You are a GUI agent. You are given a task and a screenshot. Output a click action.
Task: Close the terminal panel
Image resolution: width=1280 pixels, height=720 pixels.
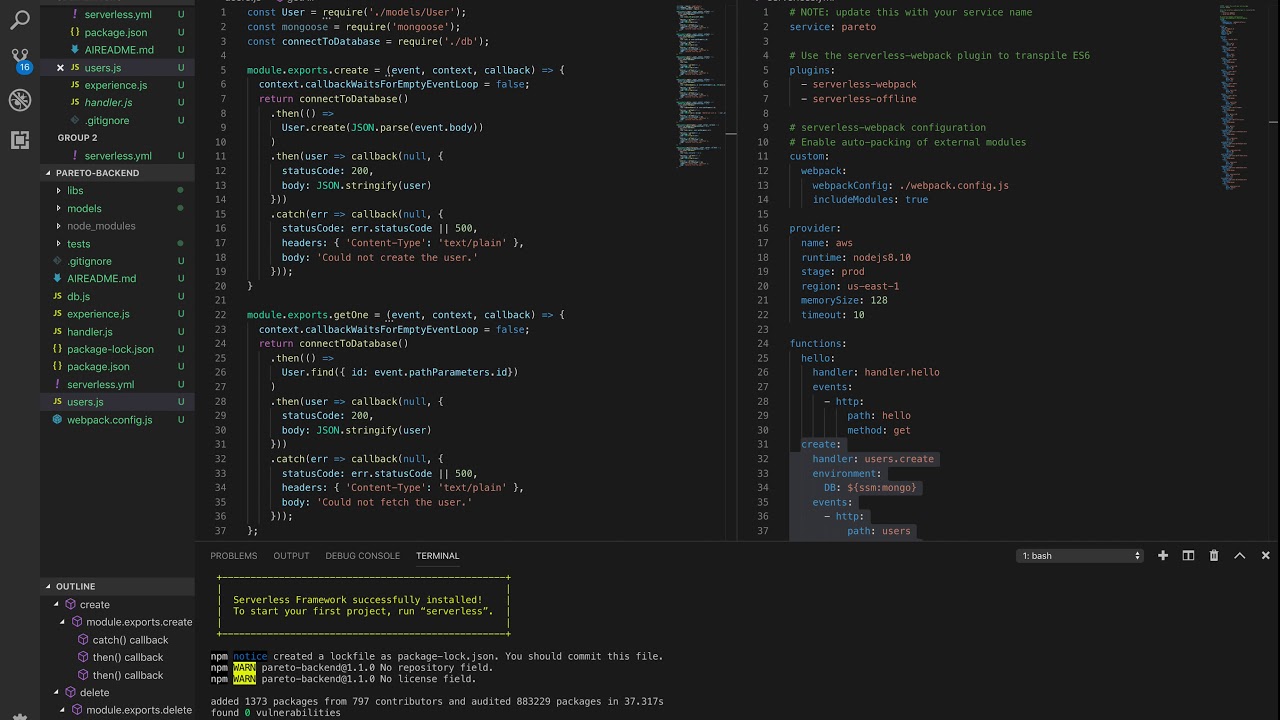(1265, 556)
